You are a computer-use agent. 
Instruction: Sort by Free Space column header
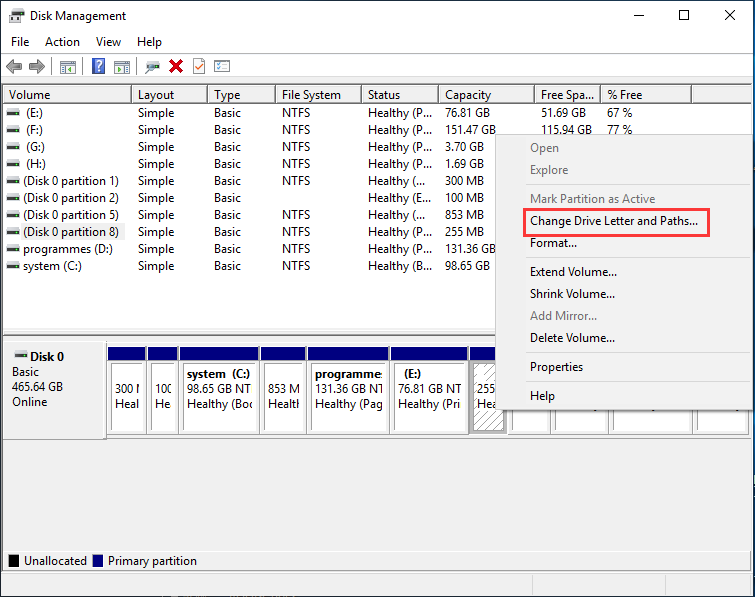pyautogui.click(x=568, y=94)
